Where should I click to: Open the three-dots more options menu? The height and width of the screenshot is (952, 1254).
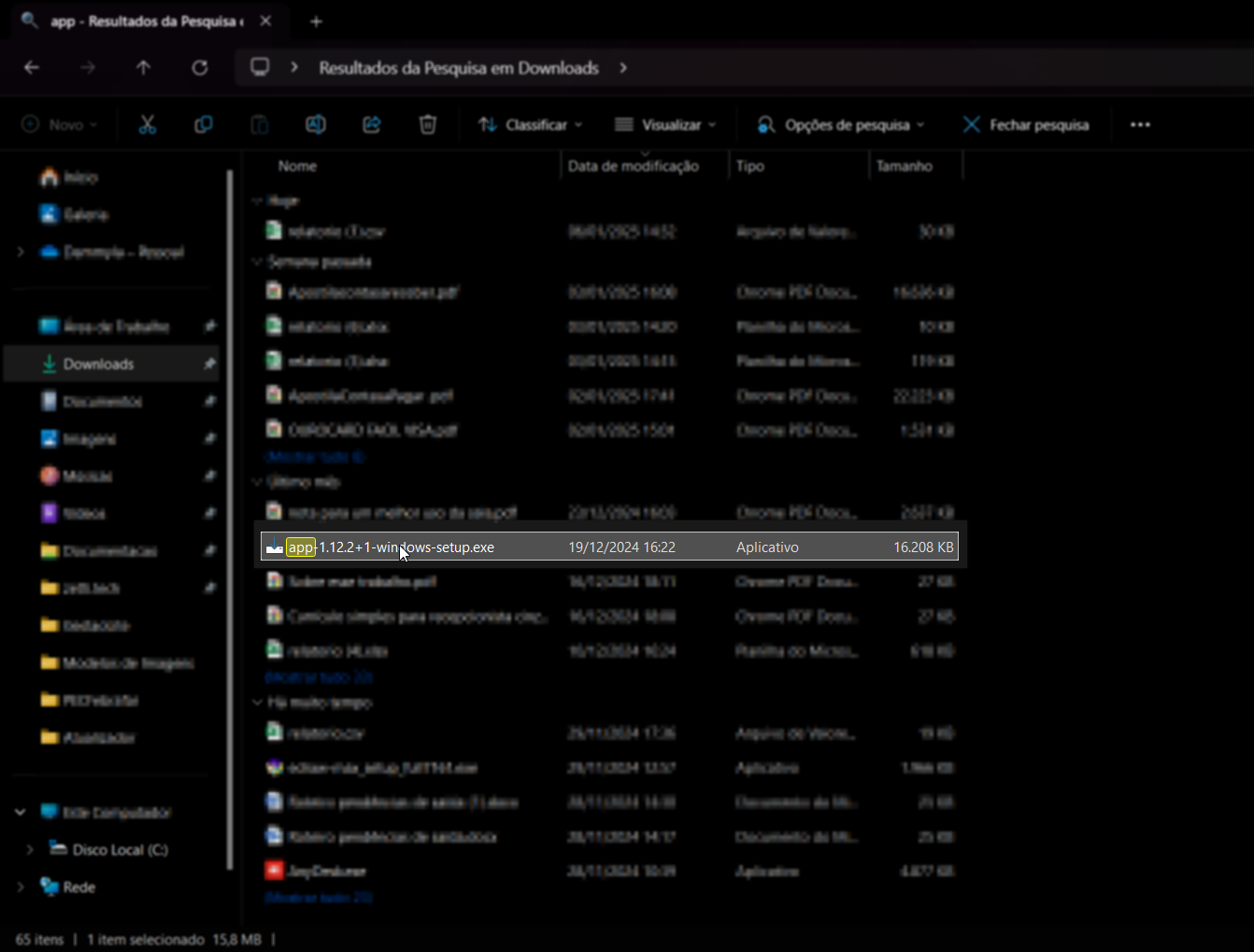click(x=1140, y=124)
